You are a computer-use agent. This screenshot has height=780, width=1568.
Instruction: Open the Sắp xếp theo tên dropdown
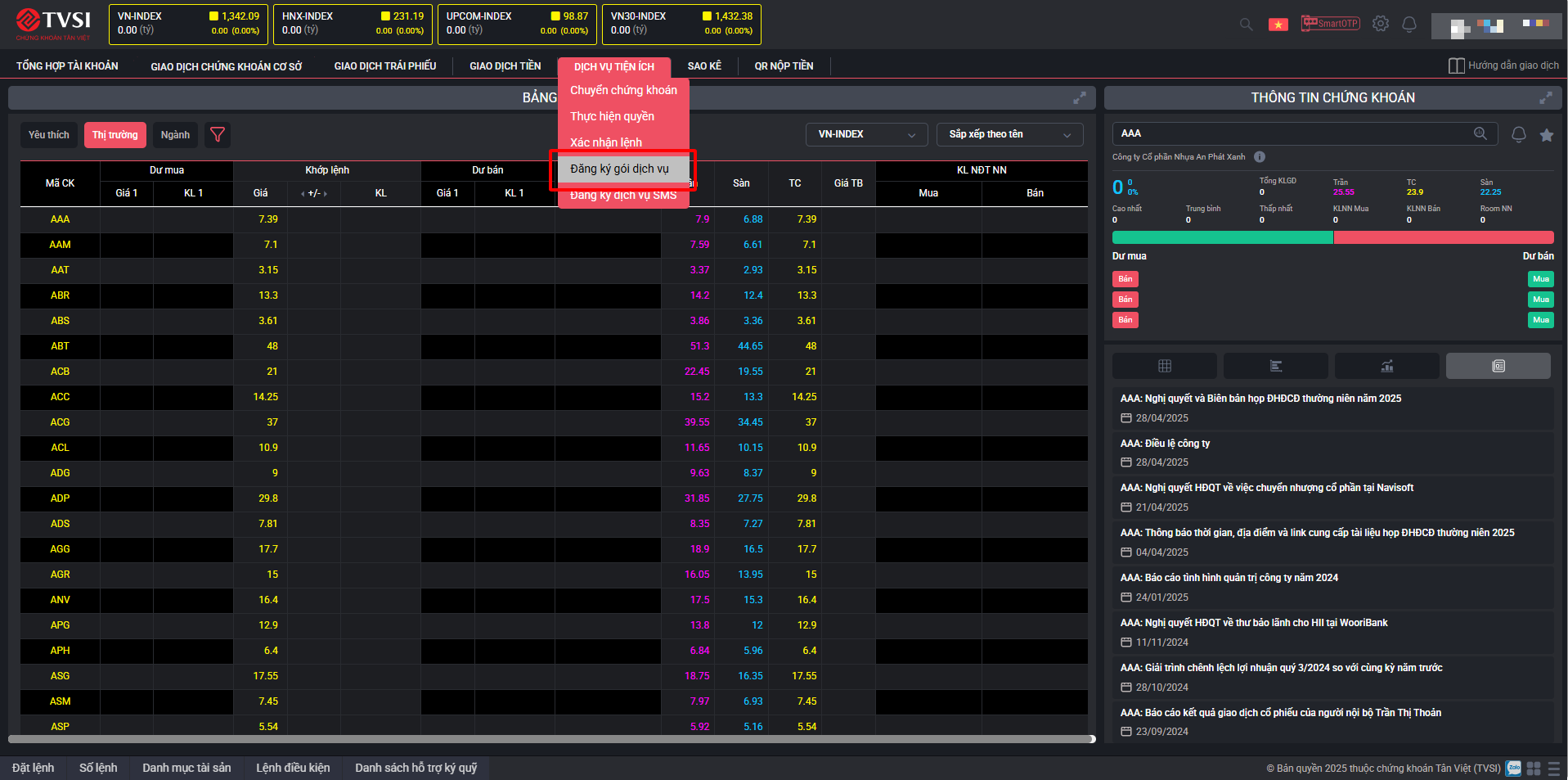[x=1009, y=134]
